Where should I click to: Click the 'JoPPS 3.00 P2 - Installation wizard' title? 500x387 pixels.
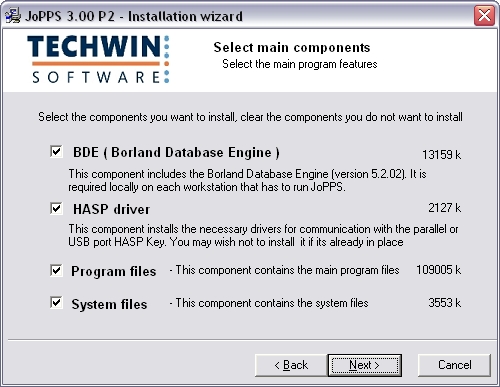coord(134,16)
